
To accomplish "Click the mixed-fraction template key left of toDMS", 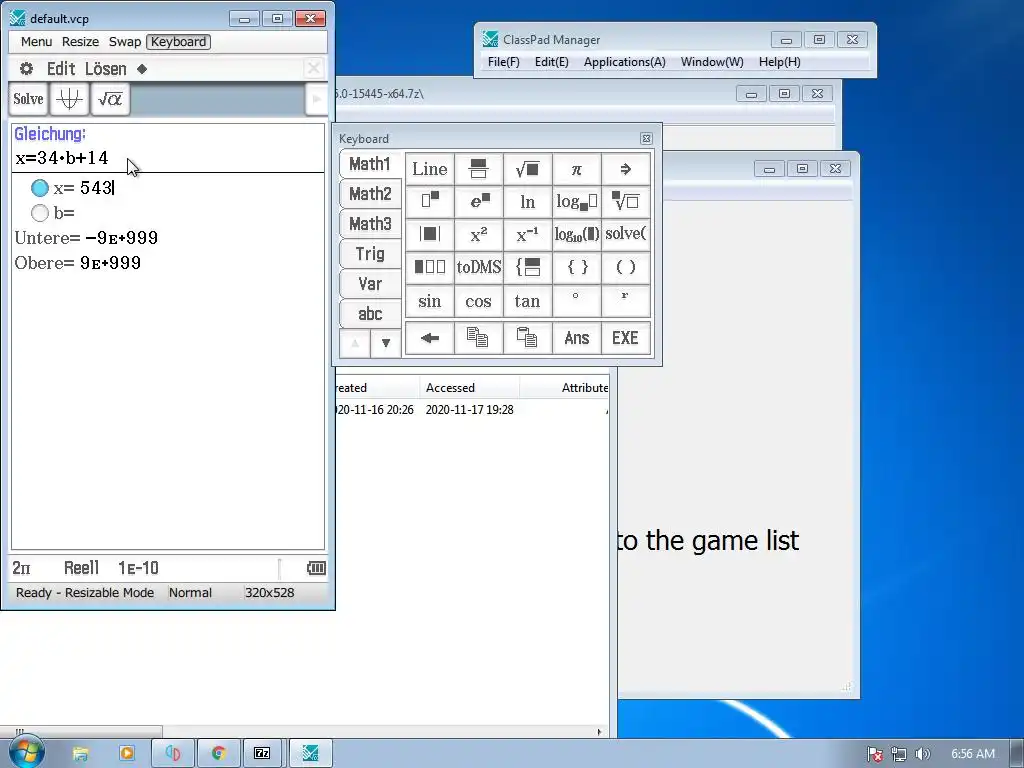I will point(430,267).
